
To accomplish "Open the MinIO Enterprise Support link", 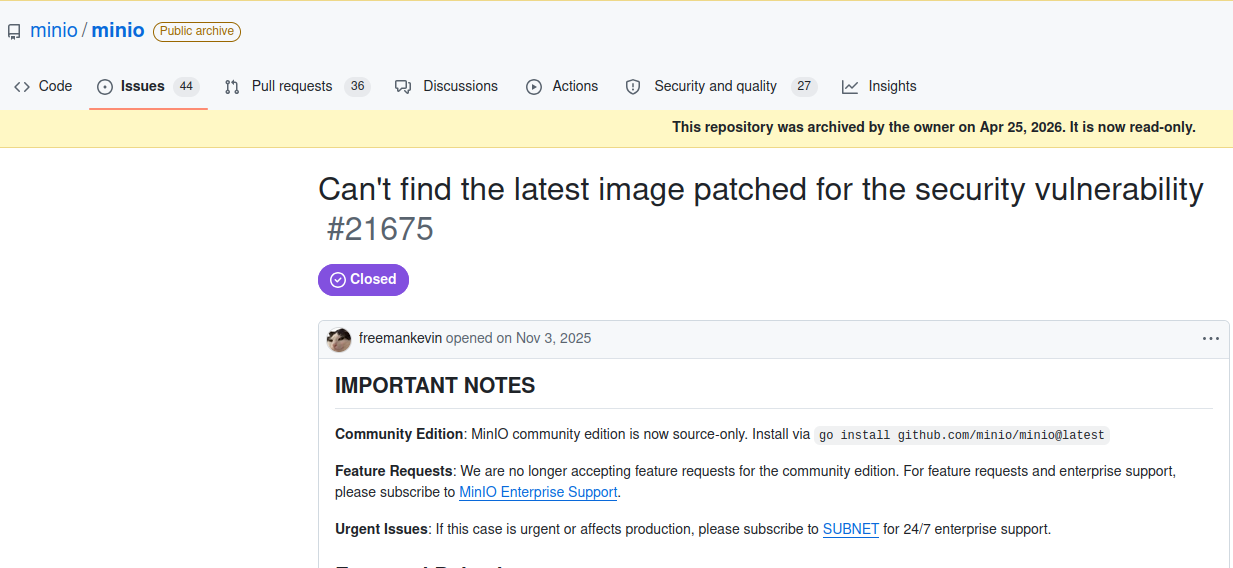I will [x=538, y=492].
